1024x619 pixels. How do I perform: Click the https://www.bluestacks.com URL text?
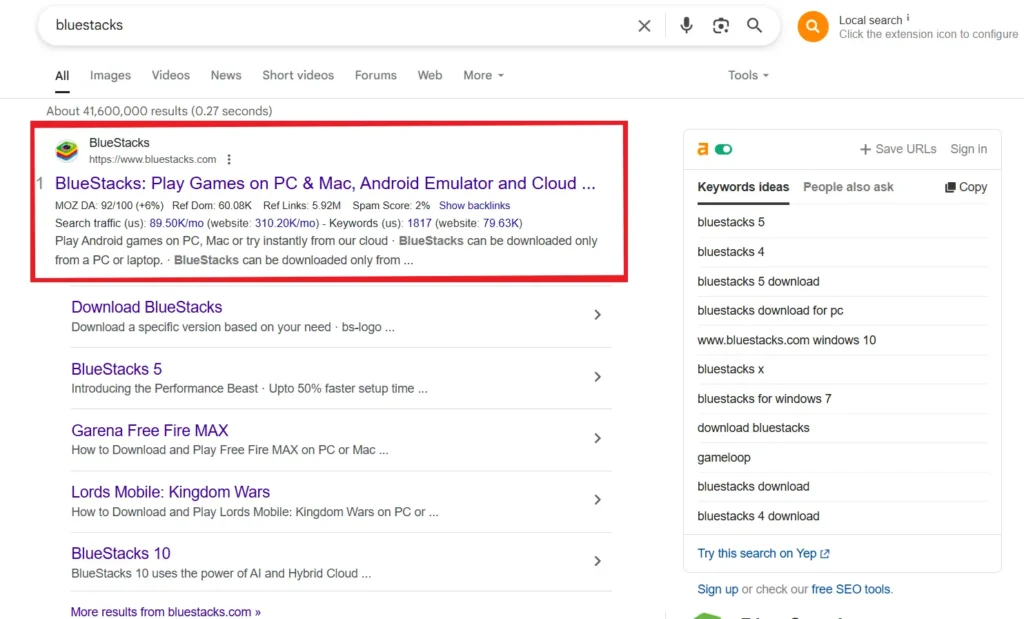[152, 159]
